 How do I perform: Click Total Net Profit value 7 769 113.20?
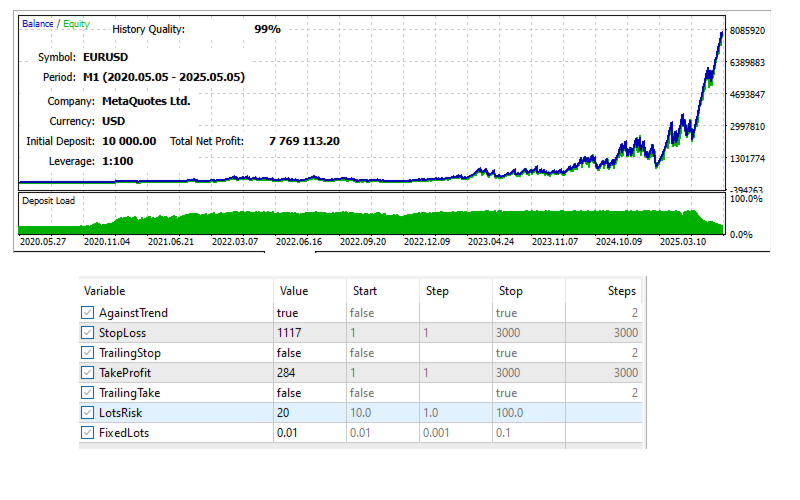coord(304,141)
